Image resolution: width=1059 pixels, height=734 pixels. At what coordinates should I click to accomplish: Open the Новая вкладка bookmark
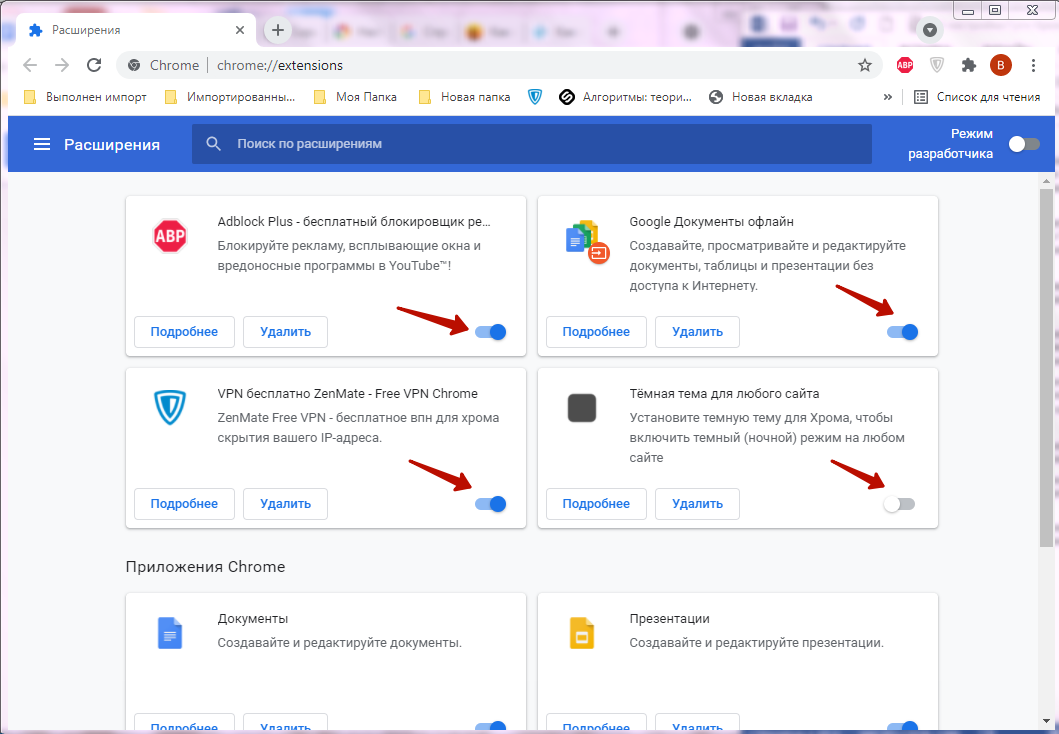[x=761, y=97]
